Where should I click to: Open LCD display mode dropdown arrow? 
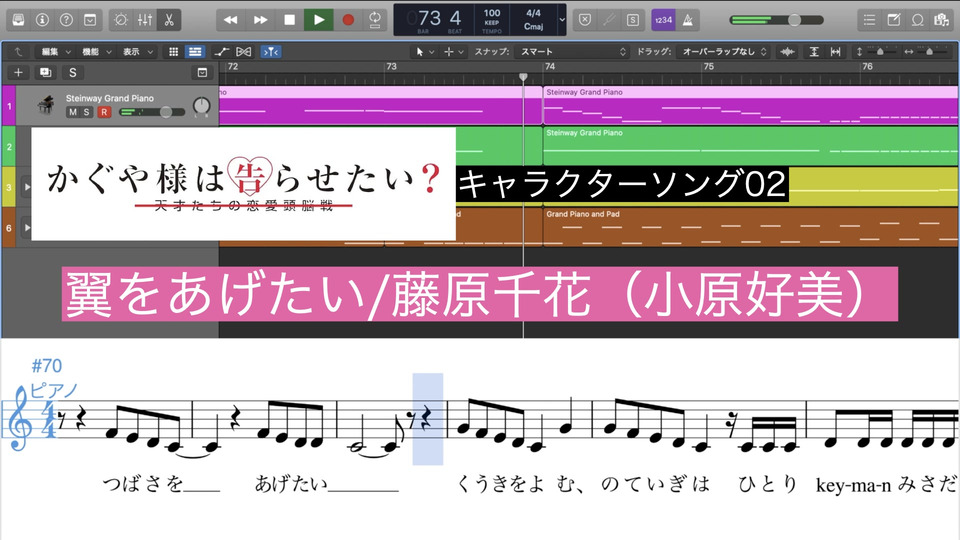[x=562, y=20]
